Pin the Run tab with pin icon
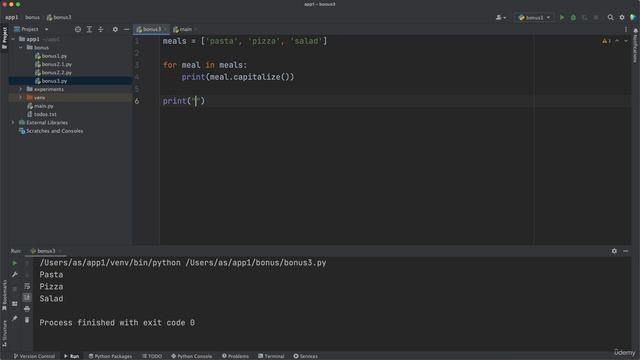 point(14,318)
